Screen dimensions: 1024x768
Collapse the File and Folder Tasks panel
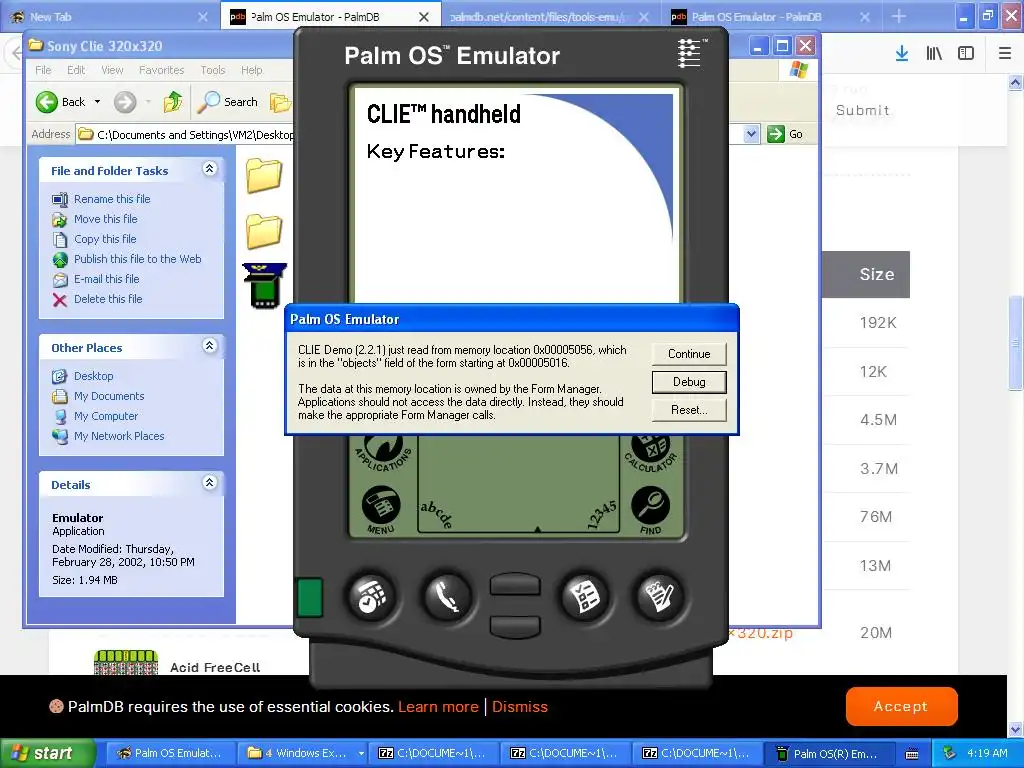pos(210,169)
